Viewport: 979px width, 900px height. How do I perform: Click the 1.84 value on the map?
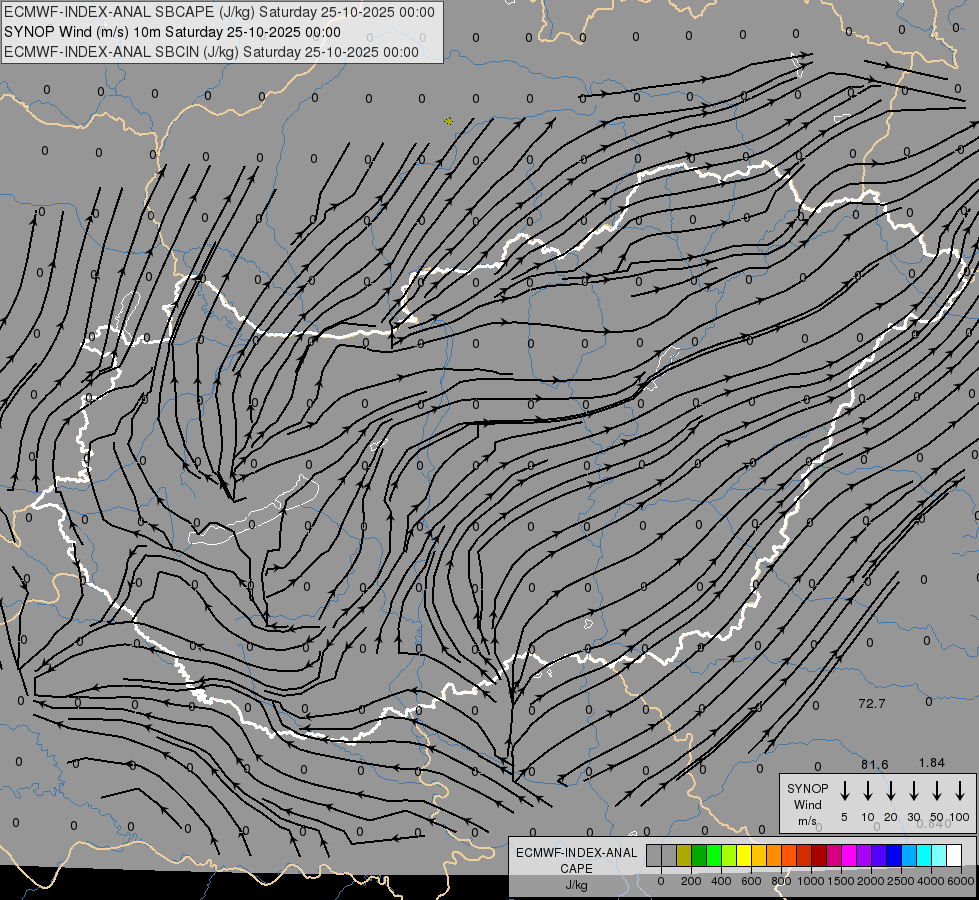[932, 763]
